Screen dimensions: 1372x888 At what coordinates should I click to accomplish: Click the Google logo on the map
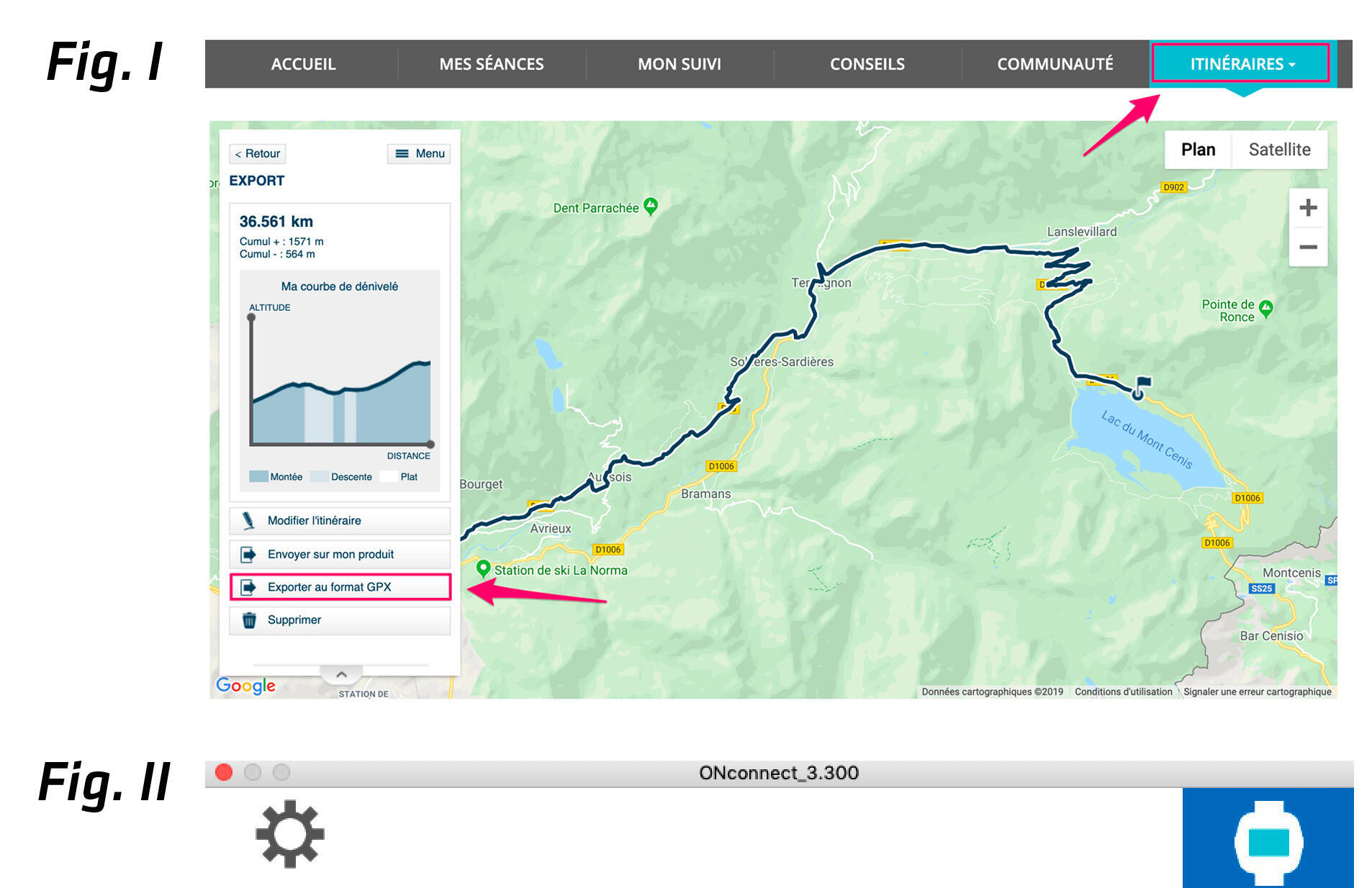tap(245, 686)
